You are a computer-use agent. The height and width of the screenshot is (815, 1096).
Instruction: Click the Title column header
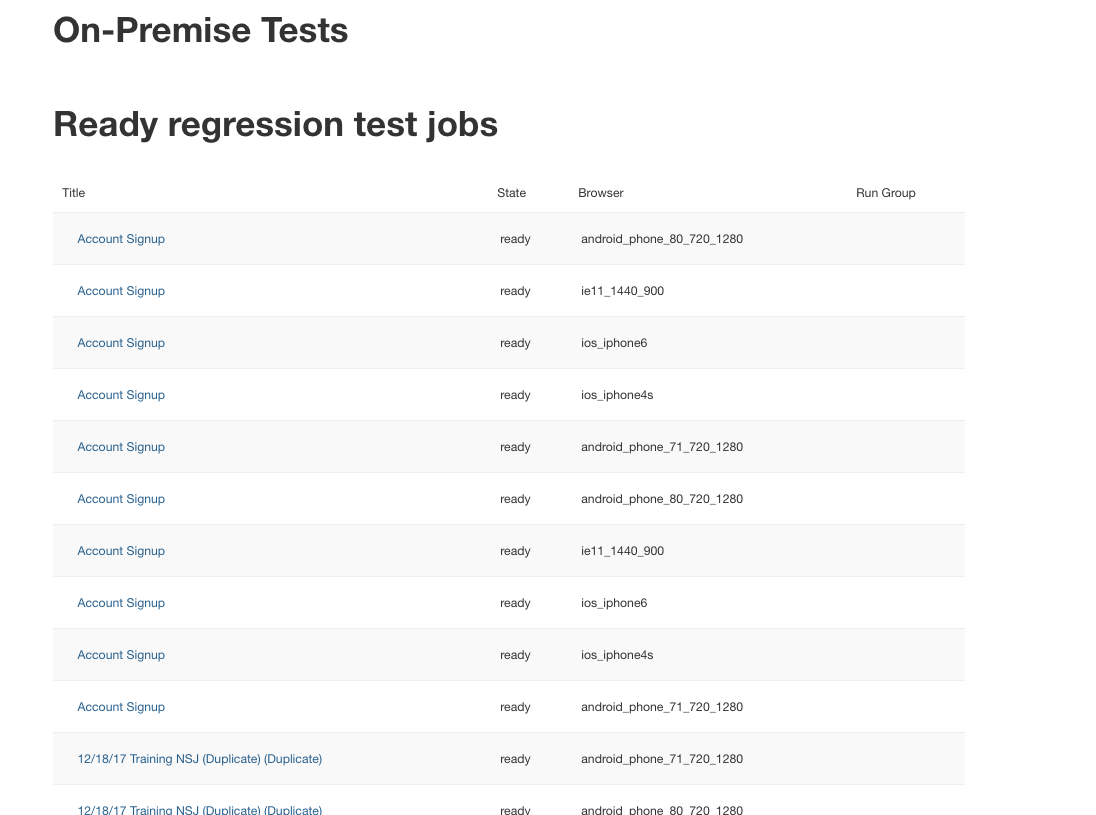[x=74, y=193]
